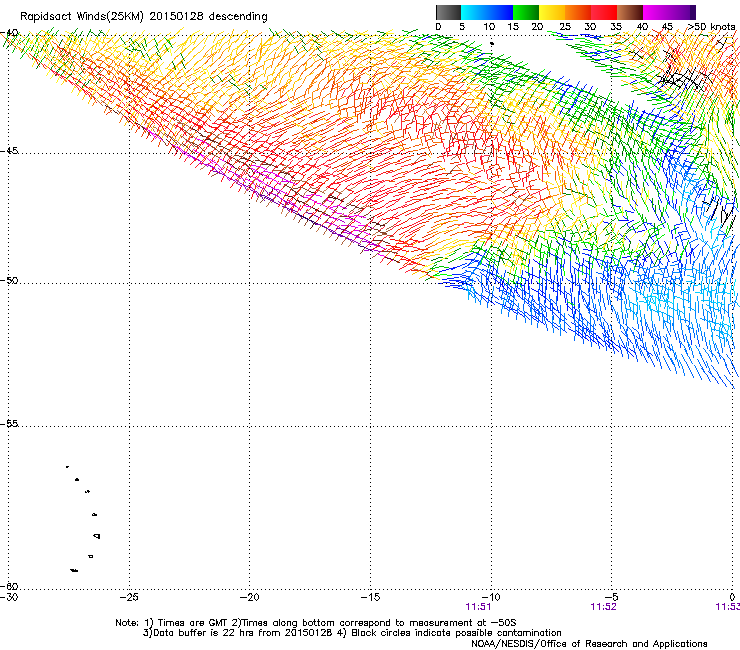740x650 pixels.
Task: Click the cyan 5-10 knots legend segment
Action: pyautogui.click(x=474, y=12)
